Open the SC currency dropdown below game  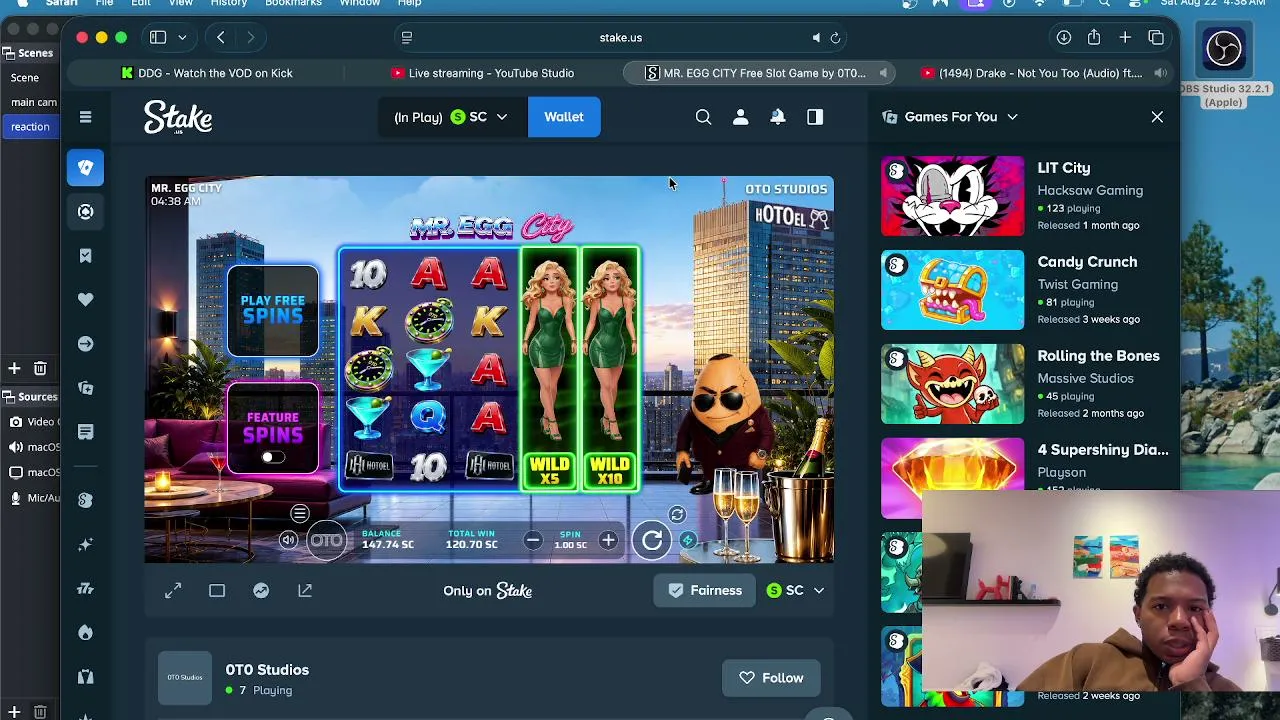(795, 591)
